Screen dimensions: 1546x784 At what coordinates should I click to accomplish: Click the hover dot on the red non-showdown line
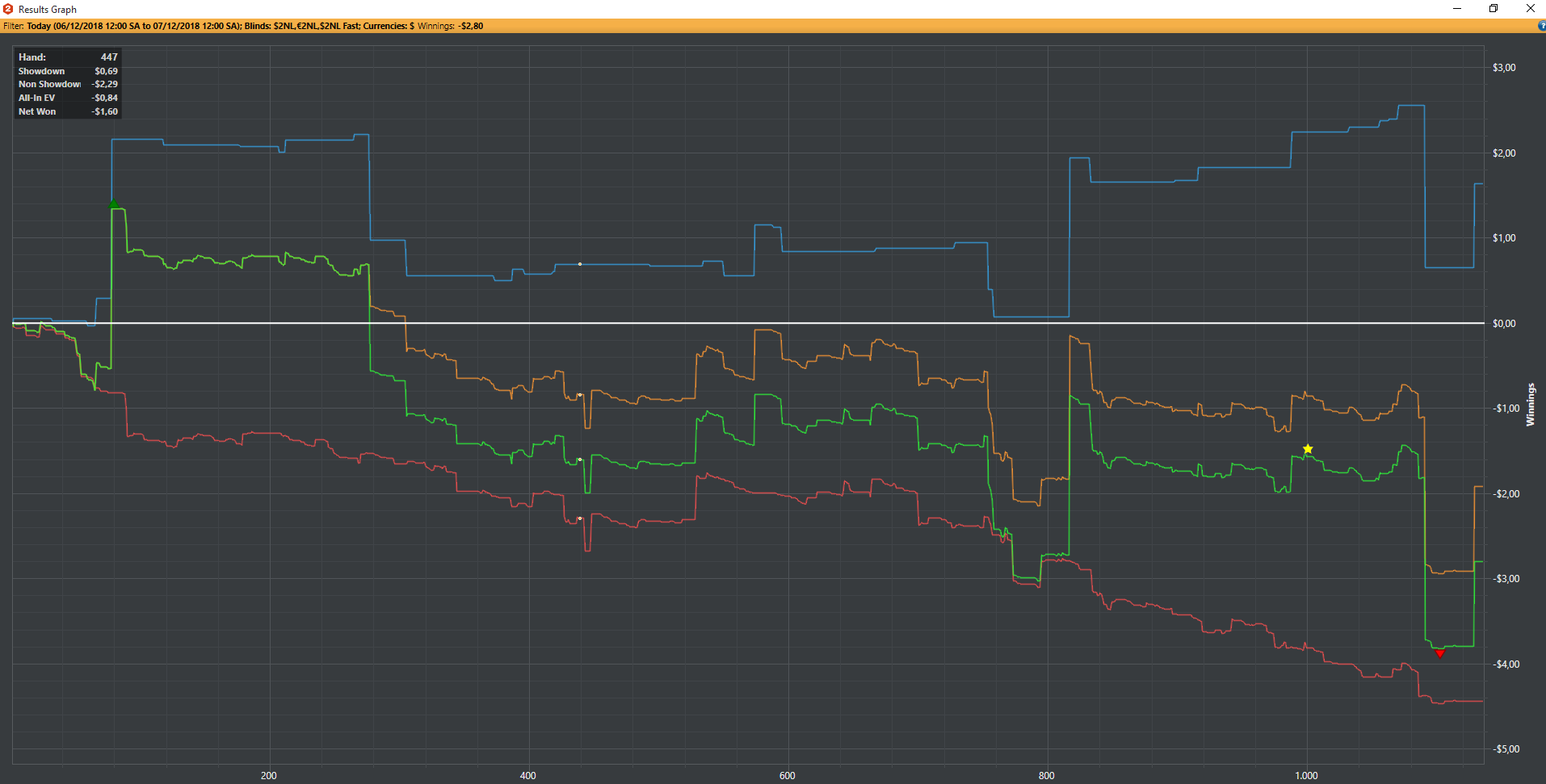(580, 518)
